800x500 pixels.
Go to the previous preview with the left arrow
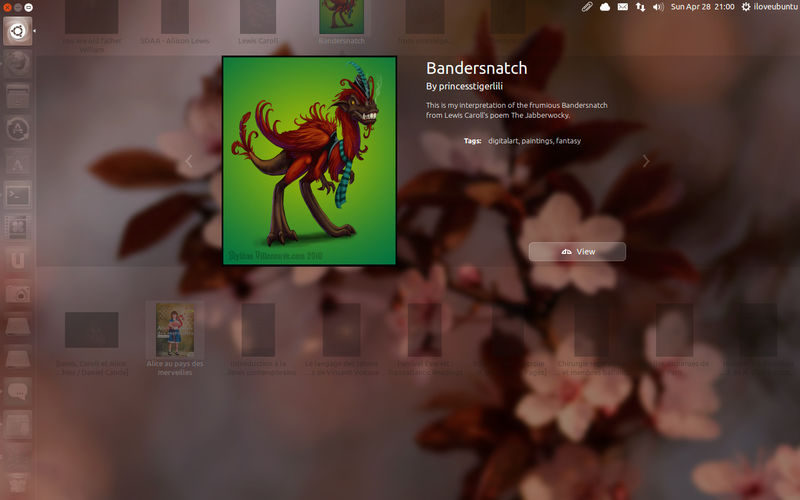[189, 161]
